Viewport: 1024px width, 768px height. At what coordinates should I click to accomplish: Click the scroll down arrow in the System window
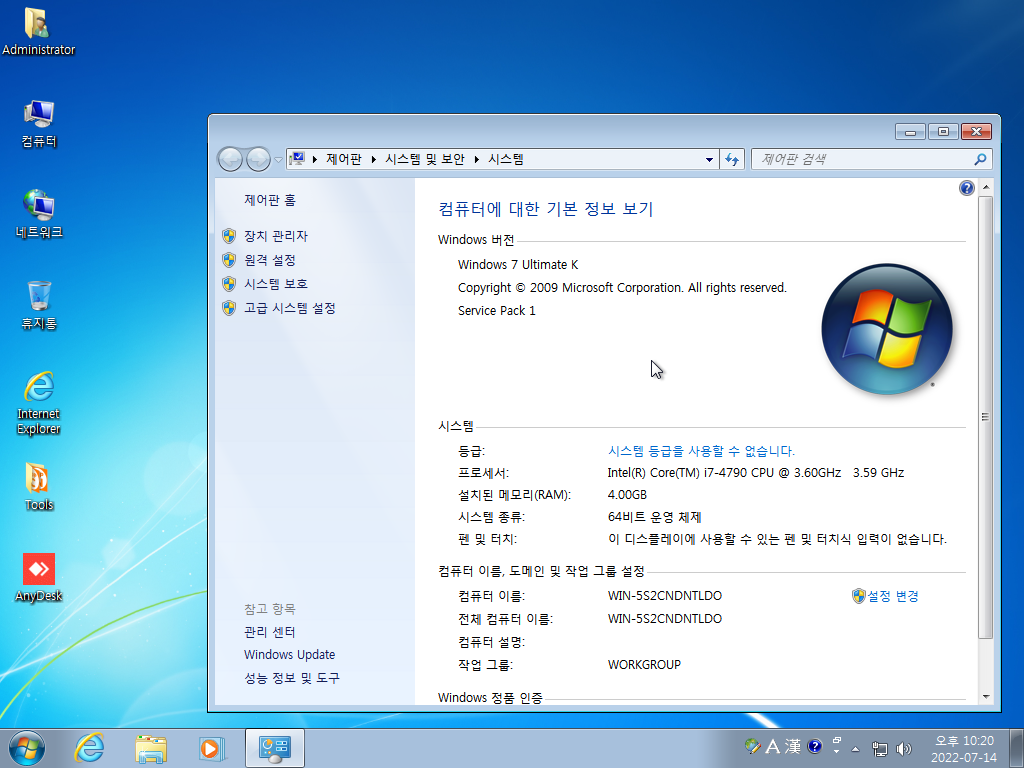(985, 697)
